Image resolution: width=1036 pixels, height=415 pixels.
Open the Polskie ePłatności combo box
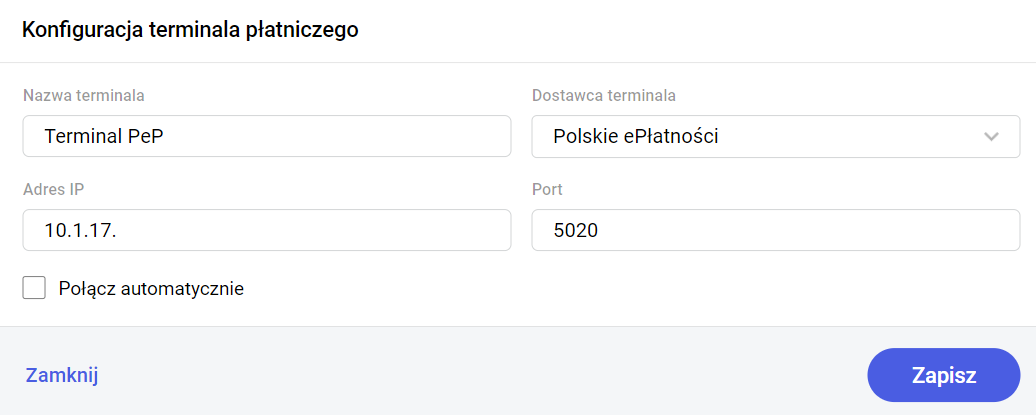click(x=775, y=137)
